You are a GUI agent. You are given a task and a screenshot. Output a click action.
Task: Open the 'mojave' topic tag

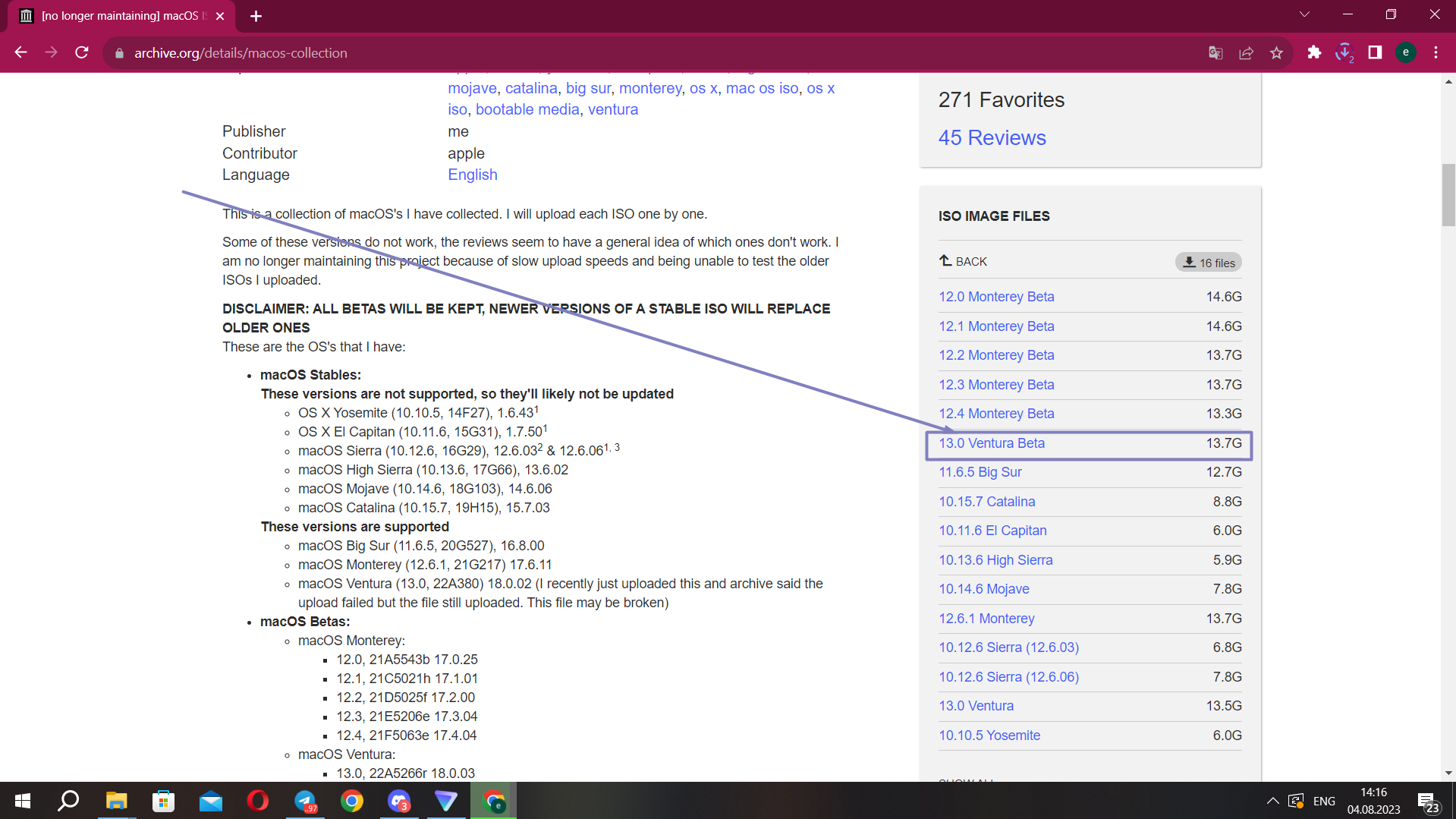[x=472, y=88]
